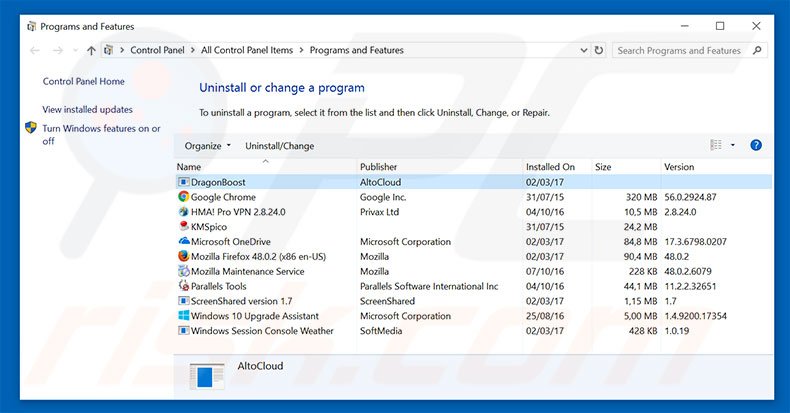Image resolution: width=790 pixels, height=413 pixels.
Task: Open the Organize dropdown menu
Action: click(208, 146)
